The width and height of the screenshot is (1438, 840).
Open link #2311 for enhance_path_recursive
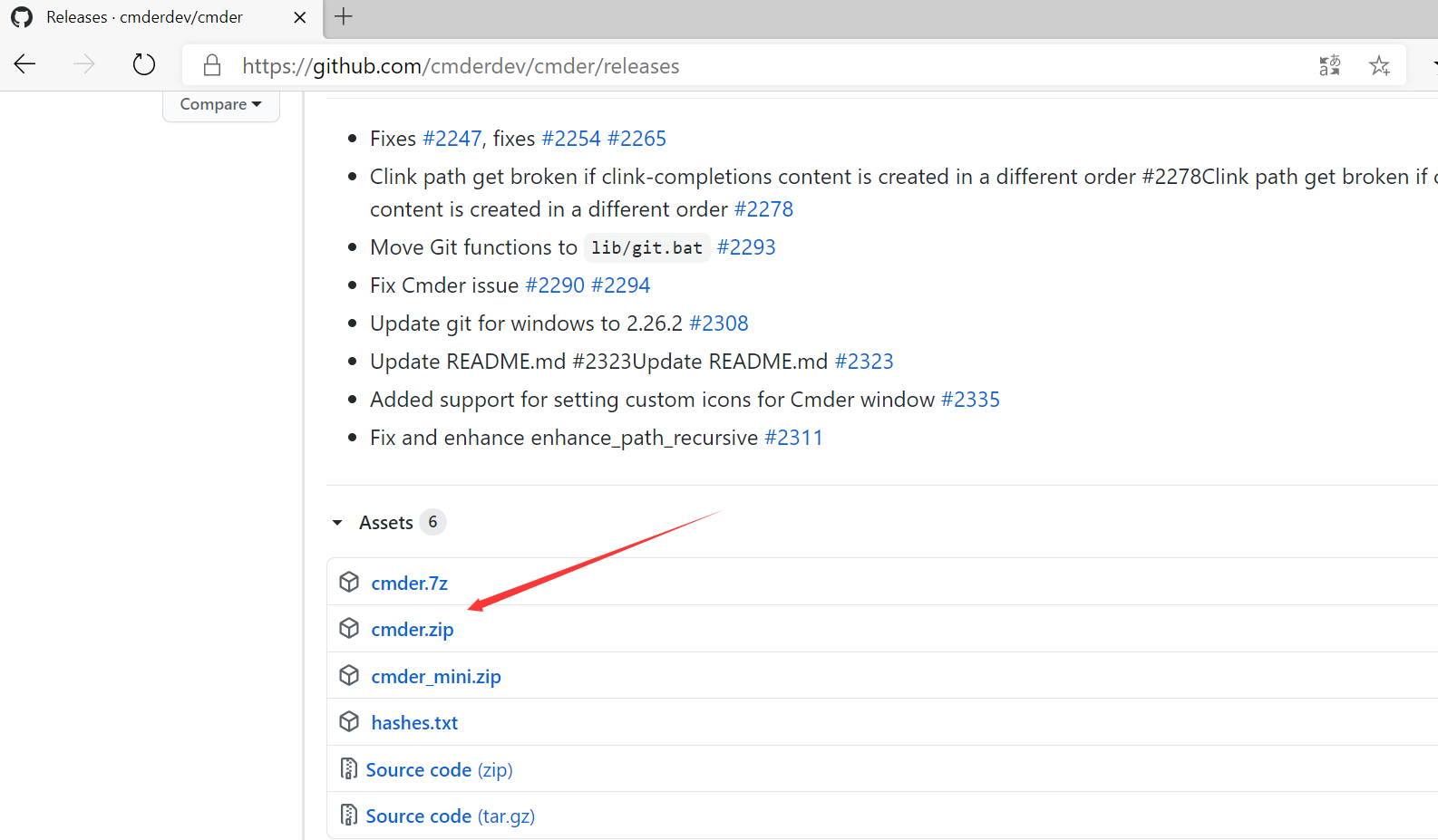[794, 438]
